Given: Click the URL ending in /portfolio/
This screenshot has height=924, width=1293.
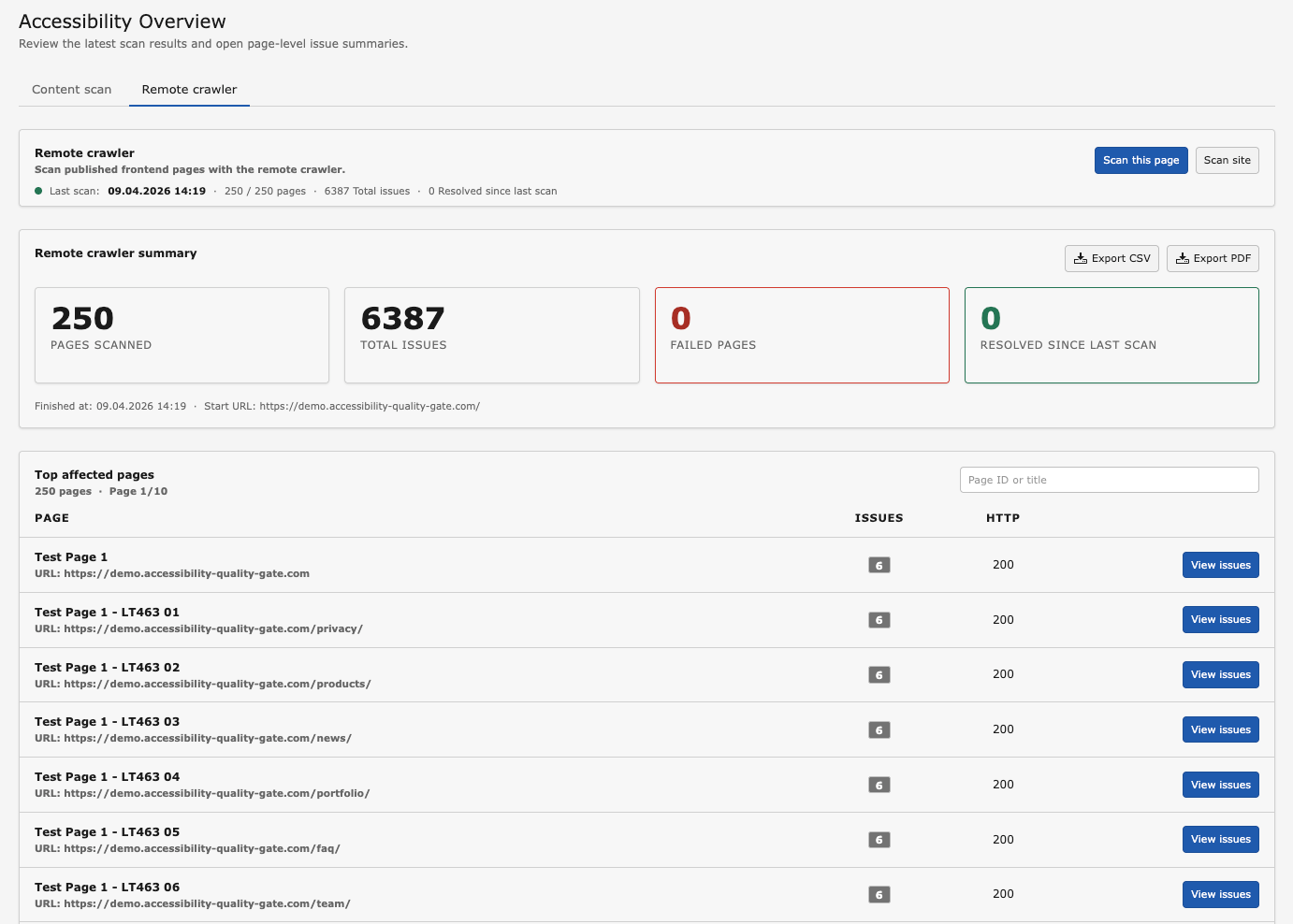Looking at the screenshot, I should 202,794.
